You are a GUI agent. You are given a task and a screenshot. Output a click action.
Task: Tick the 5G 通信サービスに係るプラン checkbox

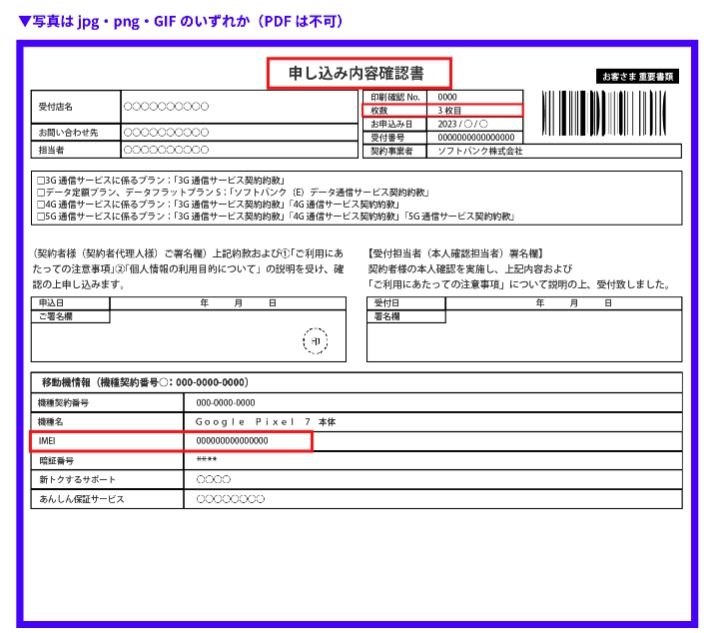41,216
